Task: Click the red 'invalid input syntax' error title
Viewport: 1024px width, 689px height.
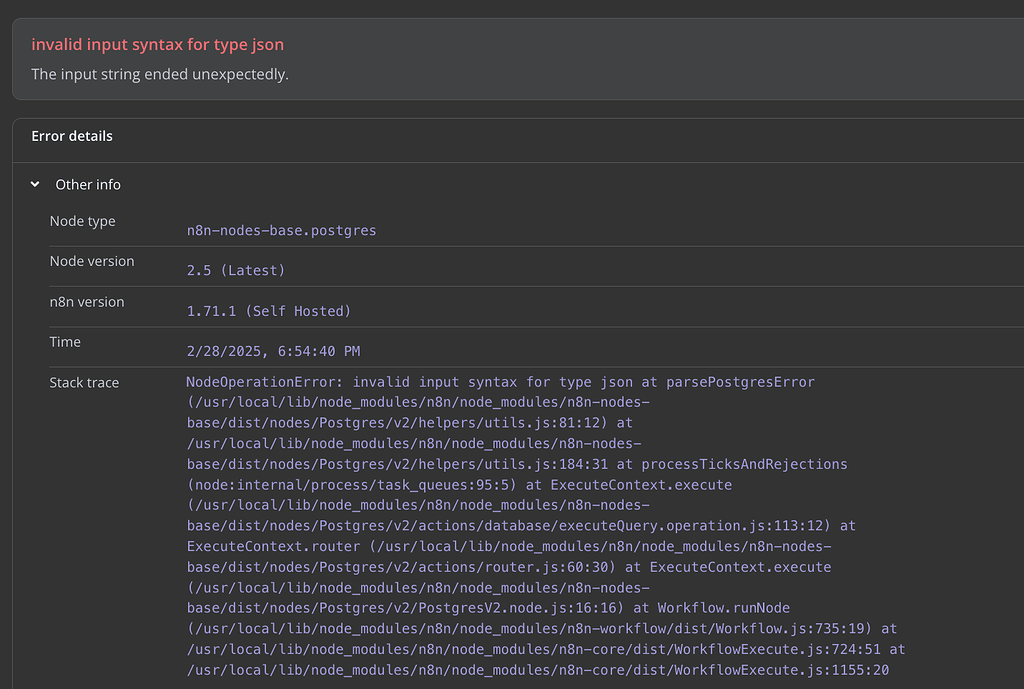Action: click(x=157, y=45)
